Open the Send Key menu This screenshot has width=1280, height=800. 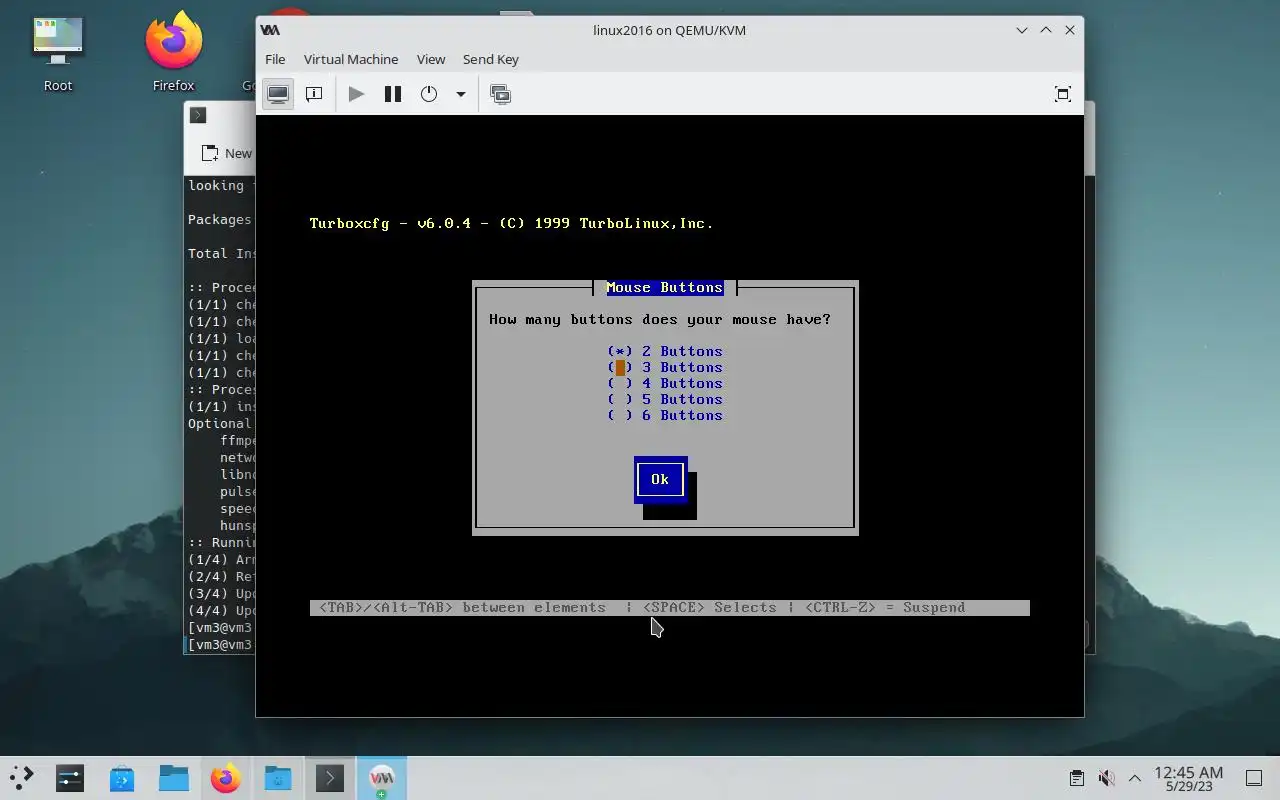[x=491, y=59]
